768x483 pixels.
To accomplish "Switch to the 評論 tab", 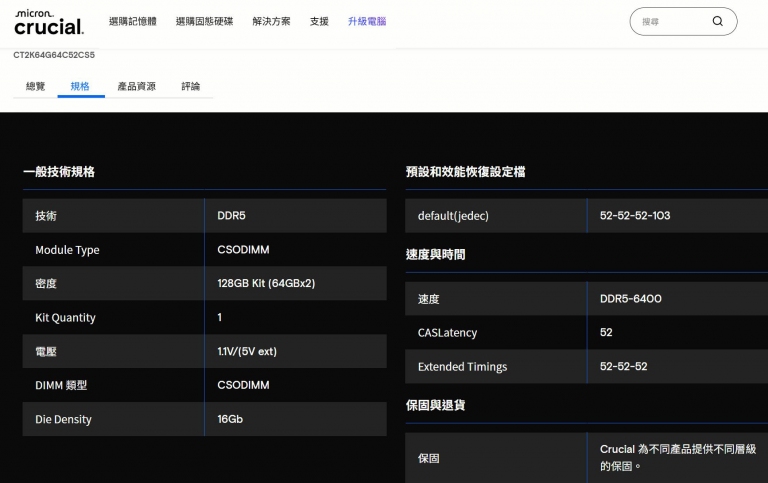I will (191, 87).
